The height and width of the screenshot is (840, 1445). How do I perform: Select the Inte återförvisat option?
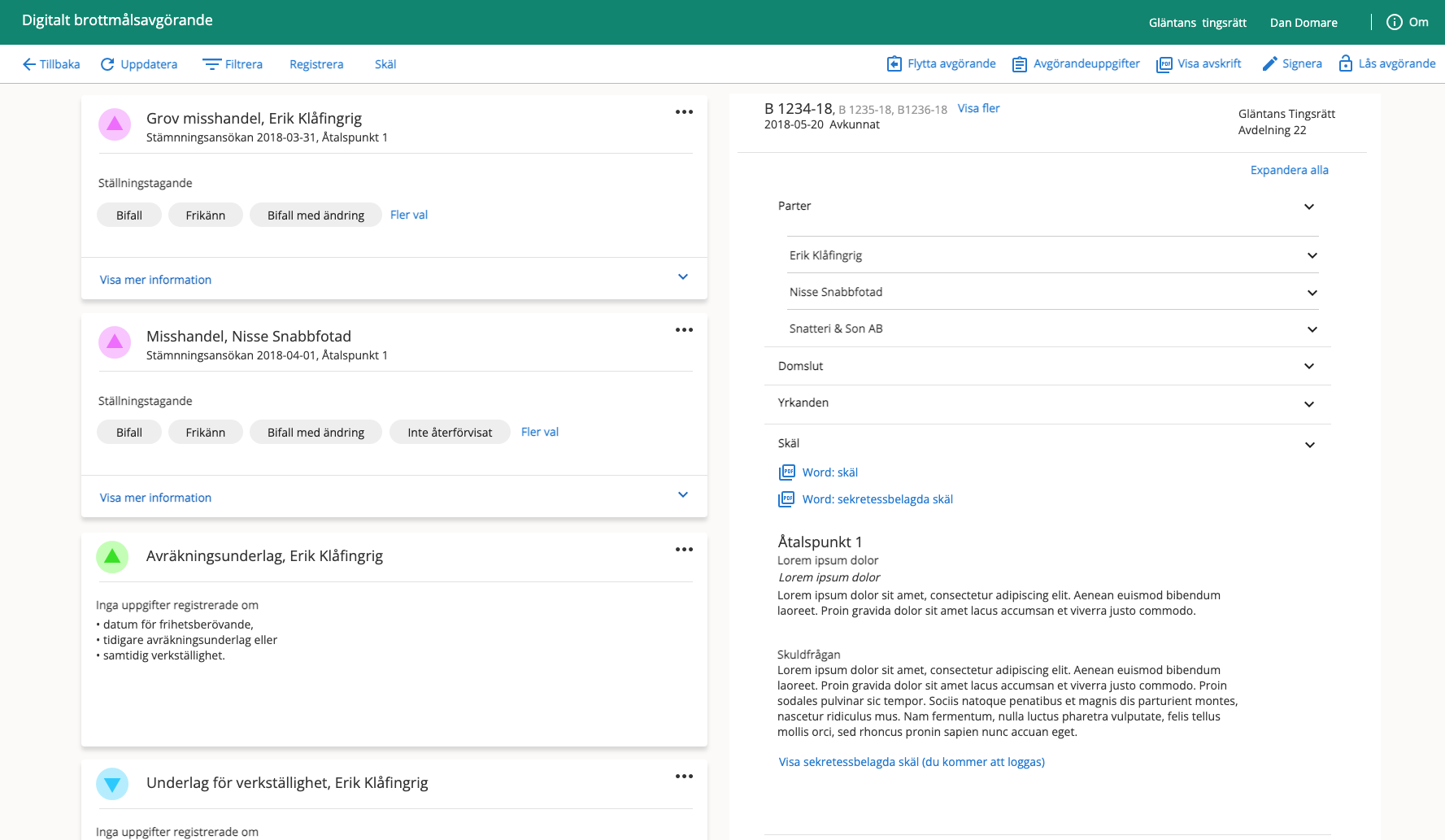click(450, 432)
